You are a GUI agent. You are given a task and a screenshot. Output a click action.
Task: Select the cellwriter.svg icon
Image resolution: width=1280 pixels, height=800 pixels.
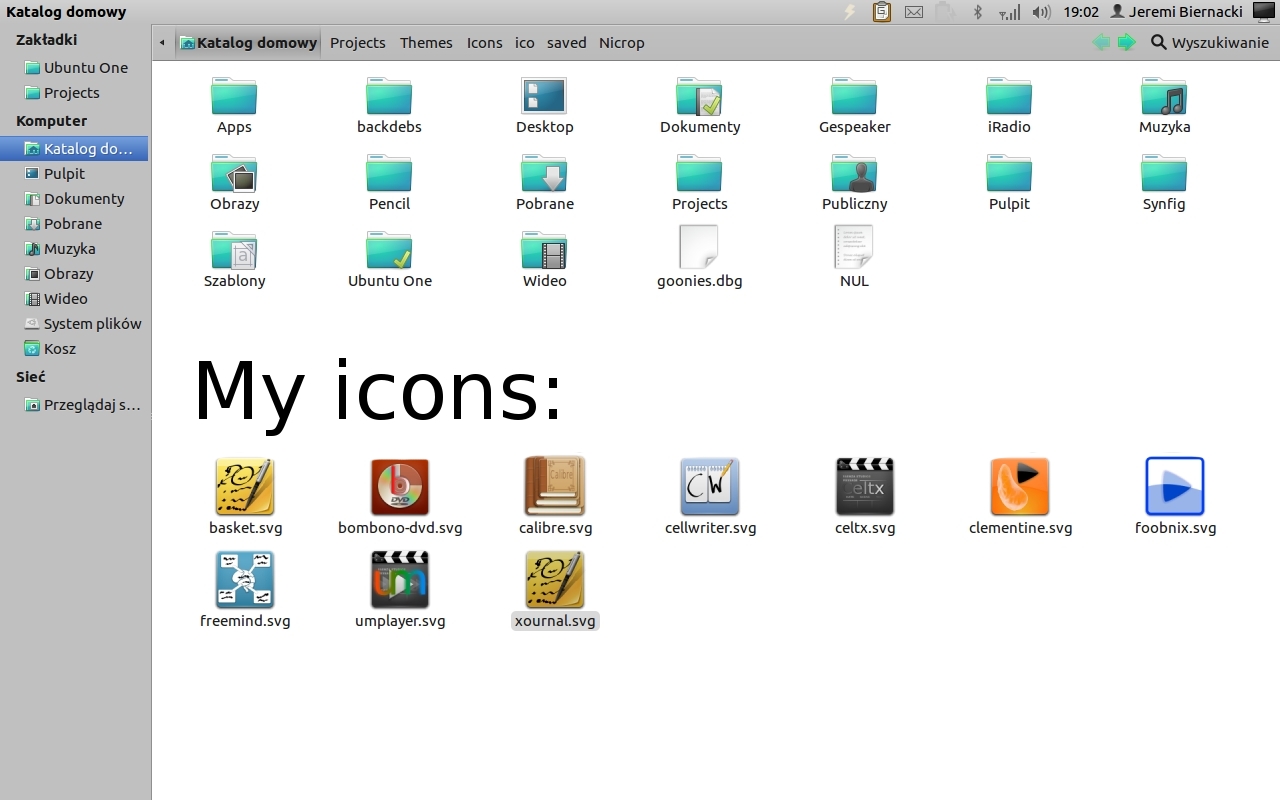point(710,487)
